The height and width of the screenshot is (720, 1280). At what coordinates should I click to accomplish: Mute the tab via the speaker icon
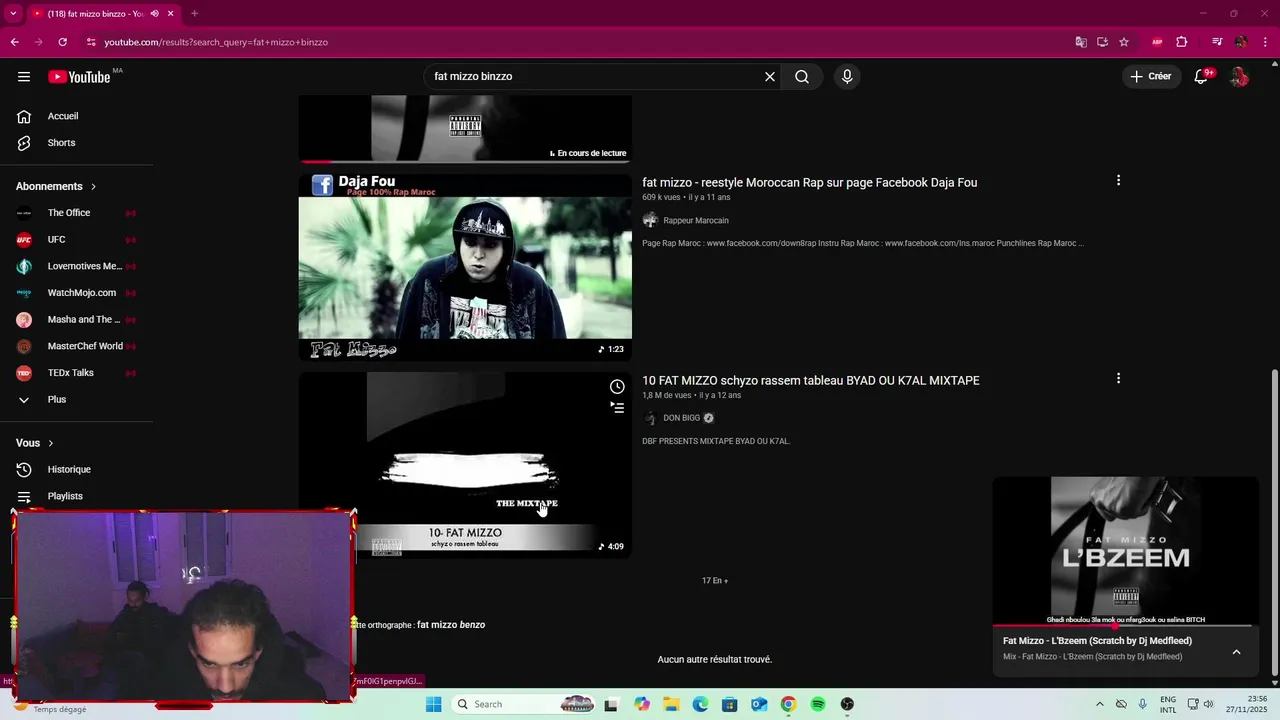(155, 14)
